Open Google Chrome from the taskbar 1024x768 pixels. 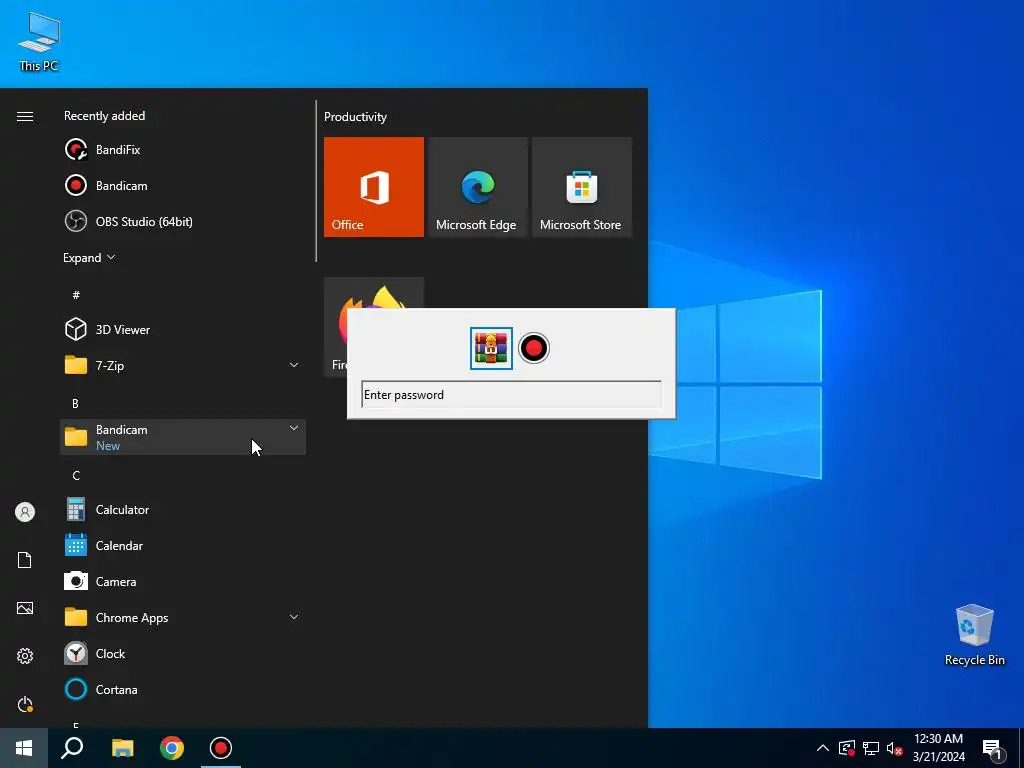[172, 748]
